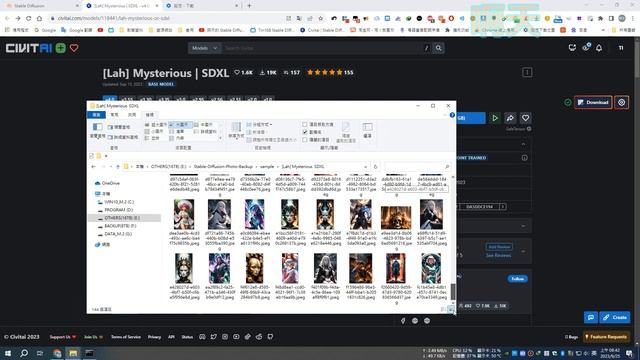Click the three-dot menu beside model title
Screen dimensions: 640x360
tap(527, 73)
